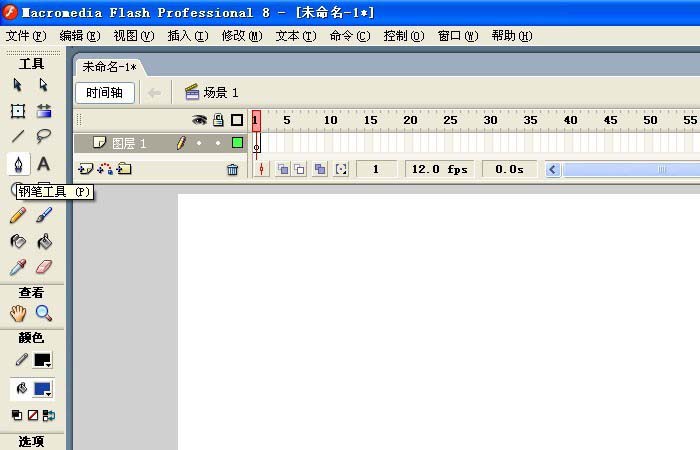Toggle show all layers as outlines

(x=237, y=120)
